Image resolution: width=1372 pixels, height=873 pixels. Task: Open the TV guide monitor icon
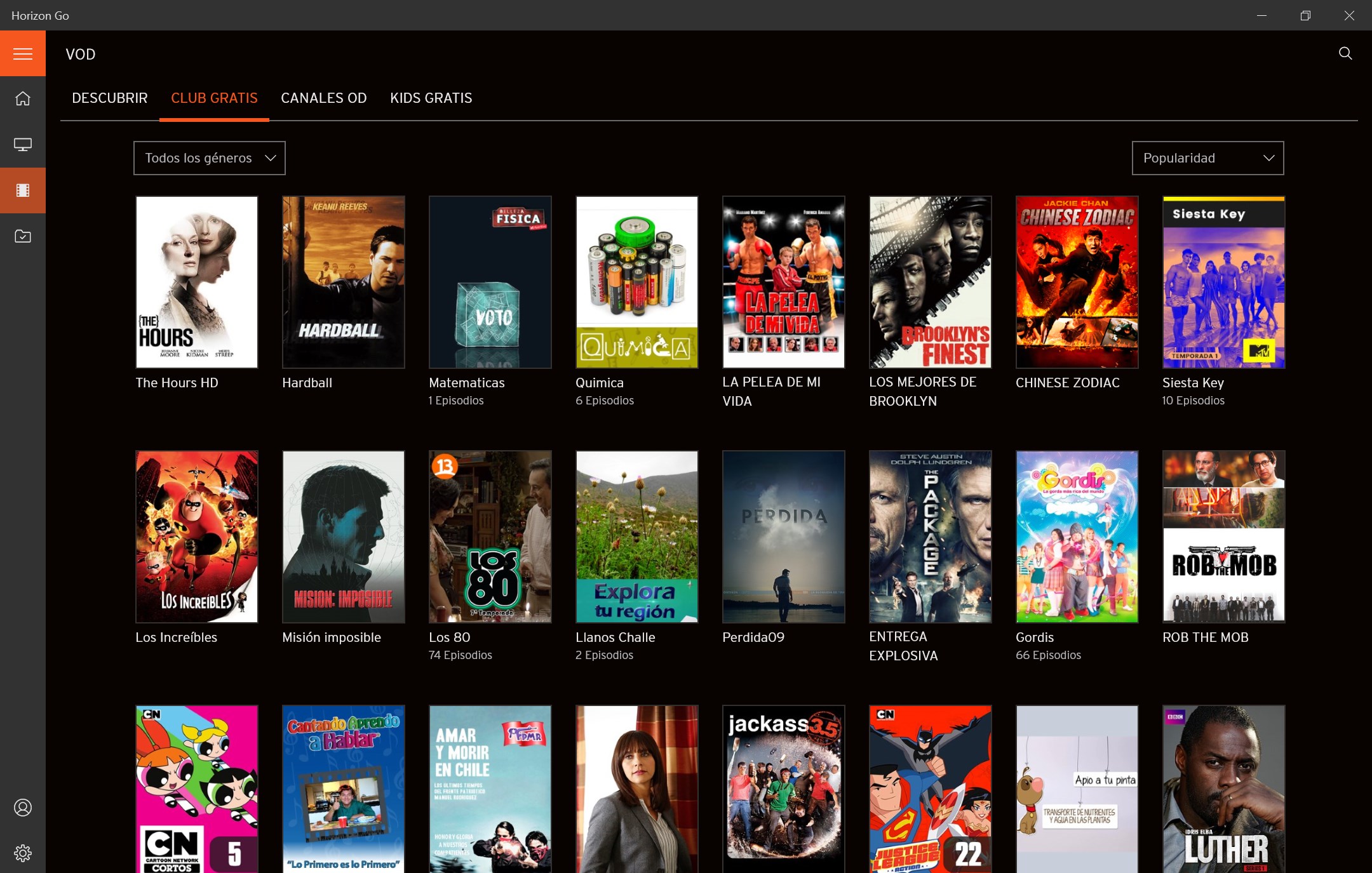click(23, 145)
